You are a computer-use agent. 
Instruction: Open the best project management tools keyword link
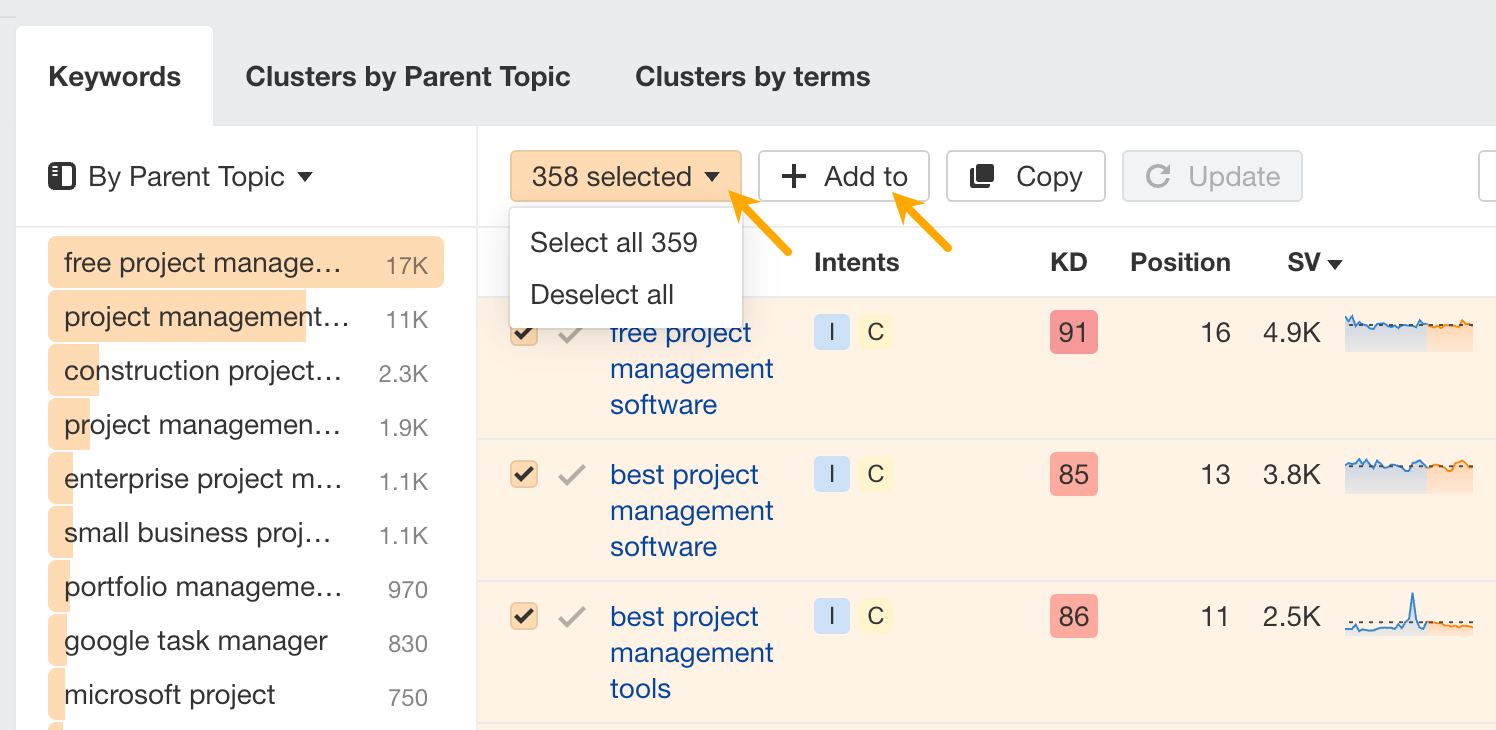[x=691, y=652]
